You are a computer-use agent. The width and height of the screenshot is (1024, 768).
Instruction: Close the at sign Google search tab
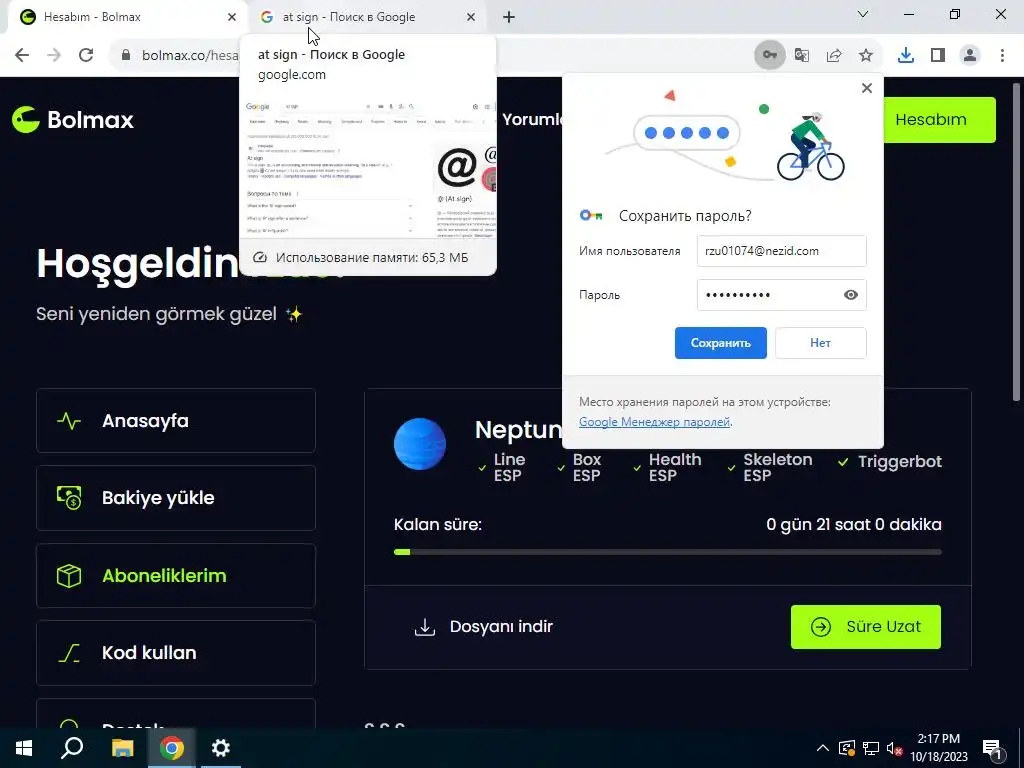471,17
